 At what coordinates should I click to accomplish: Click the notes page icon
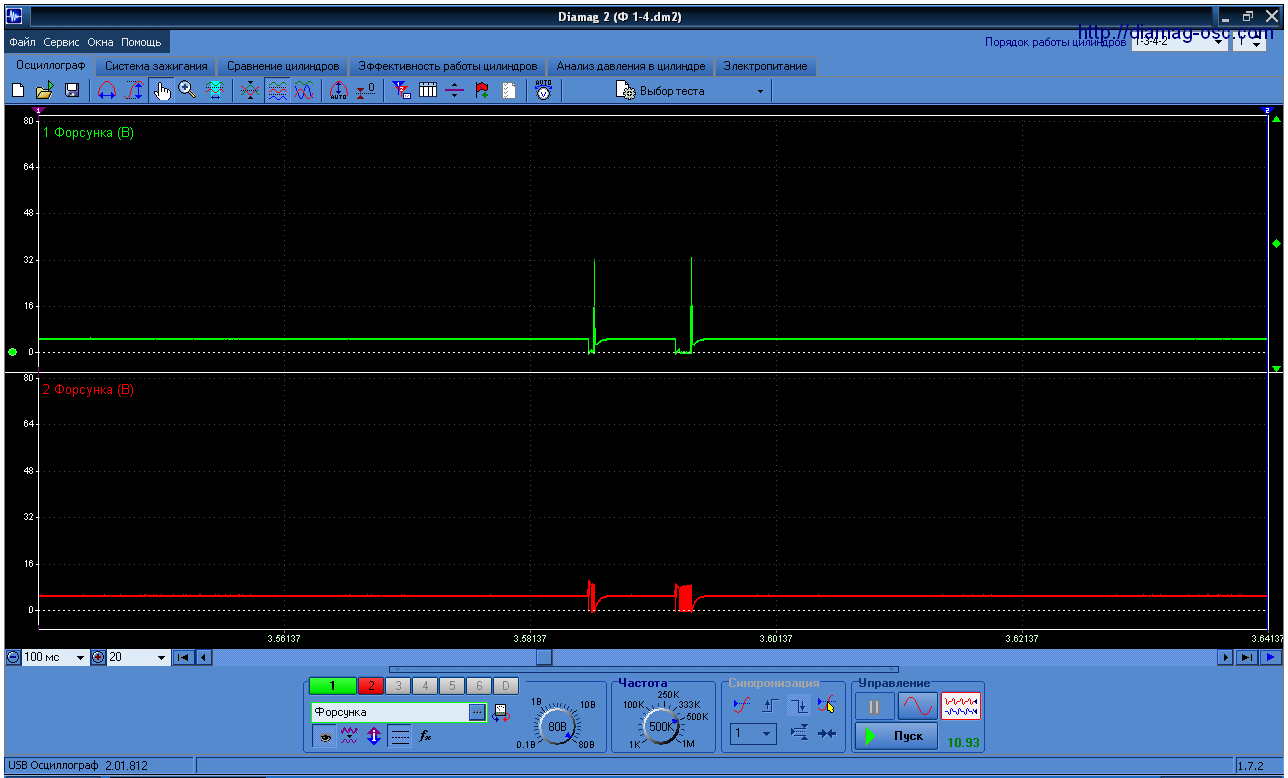509,91
